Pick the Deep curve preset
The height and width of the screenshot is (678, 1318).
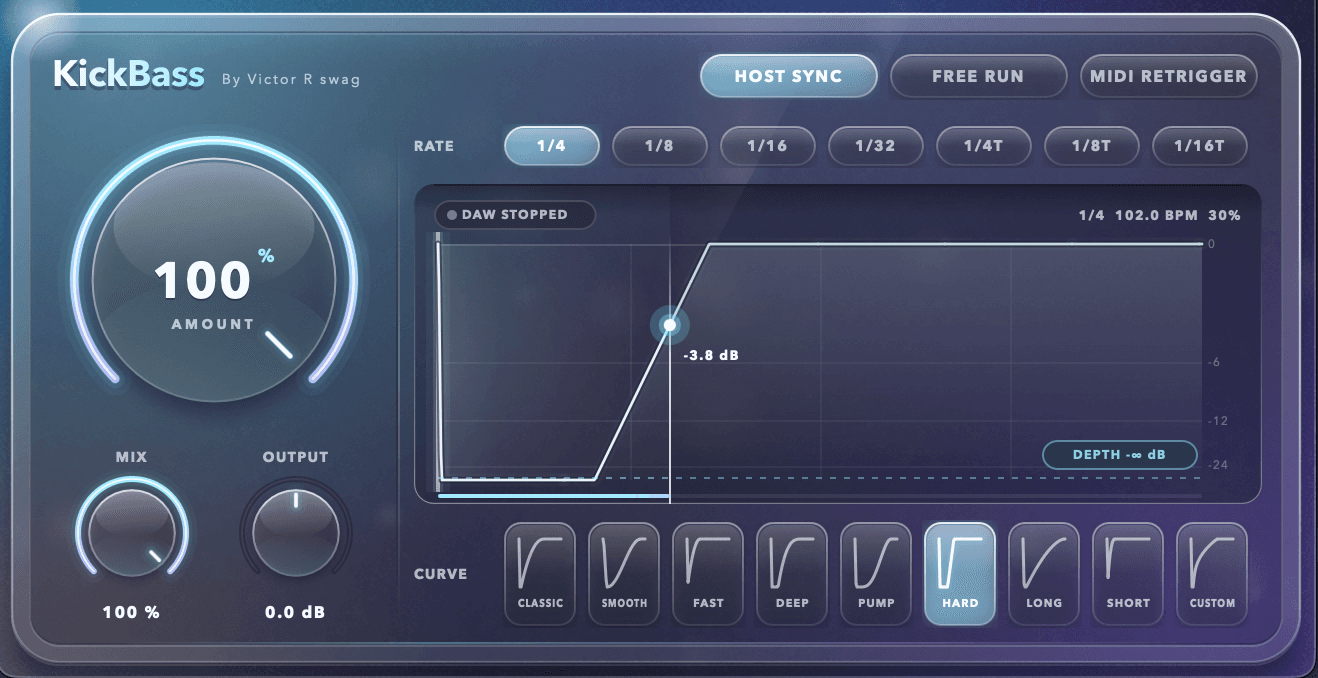pyautogui.click(x=792, y=574)
